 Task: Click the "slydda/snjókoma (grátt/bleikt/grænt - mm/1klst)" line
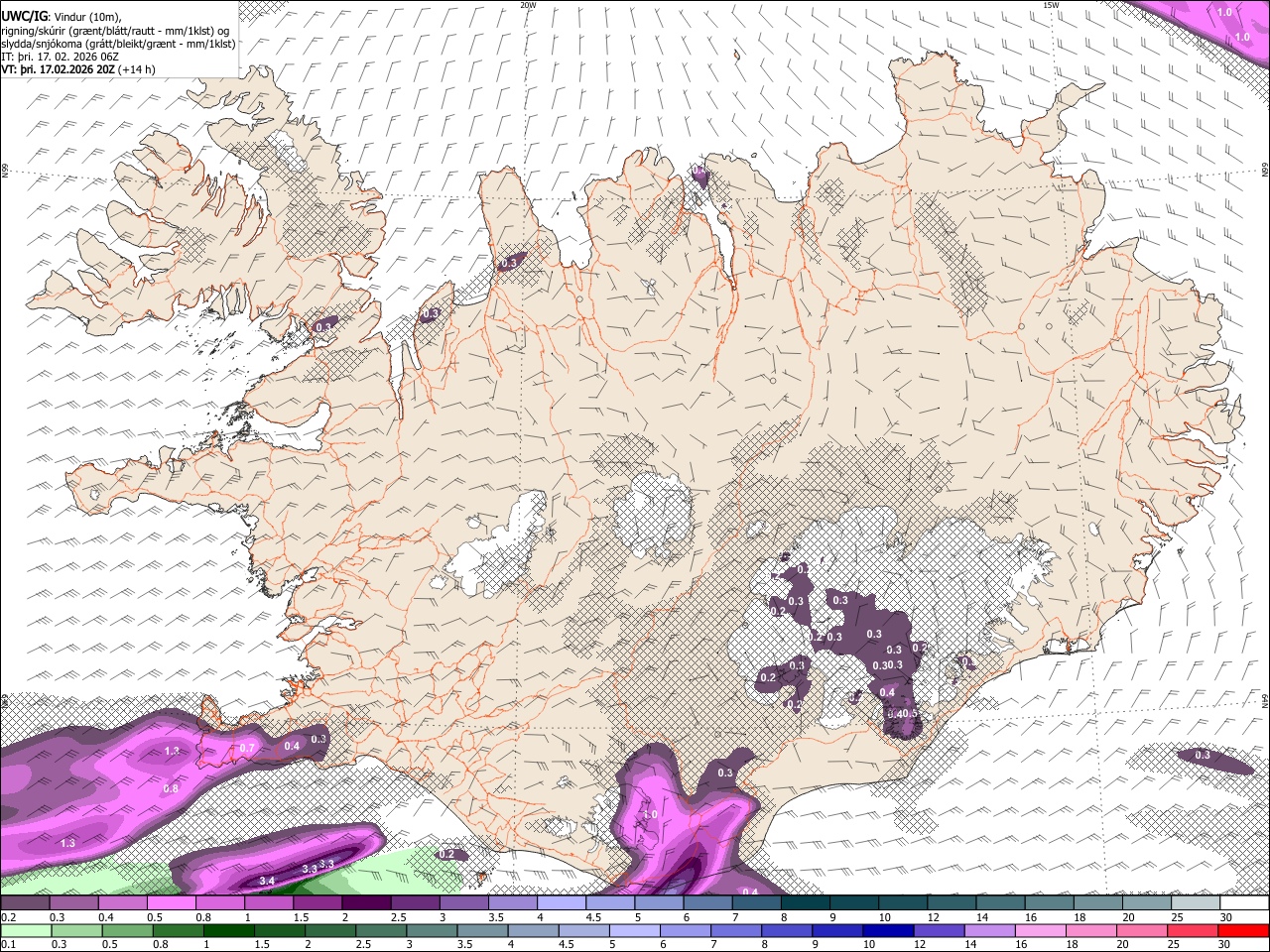pyautogui.click(x=118, y=43)
